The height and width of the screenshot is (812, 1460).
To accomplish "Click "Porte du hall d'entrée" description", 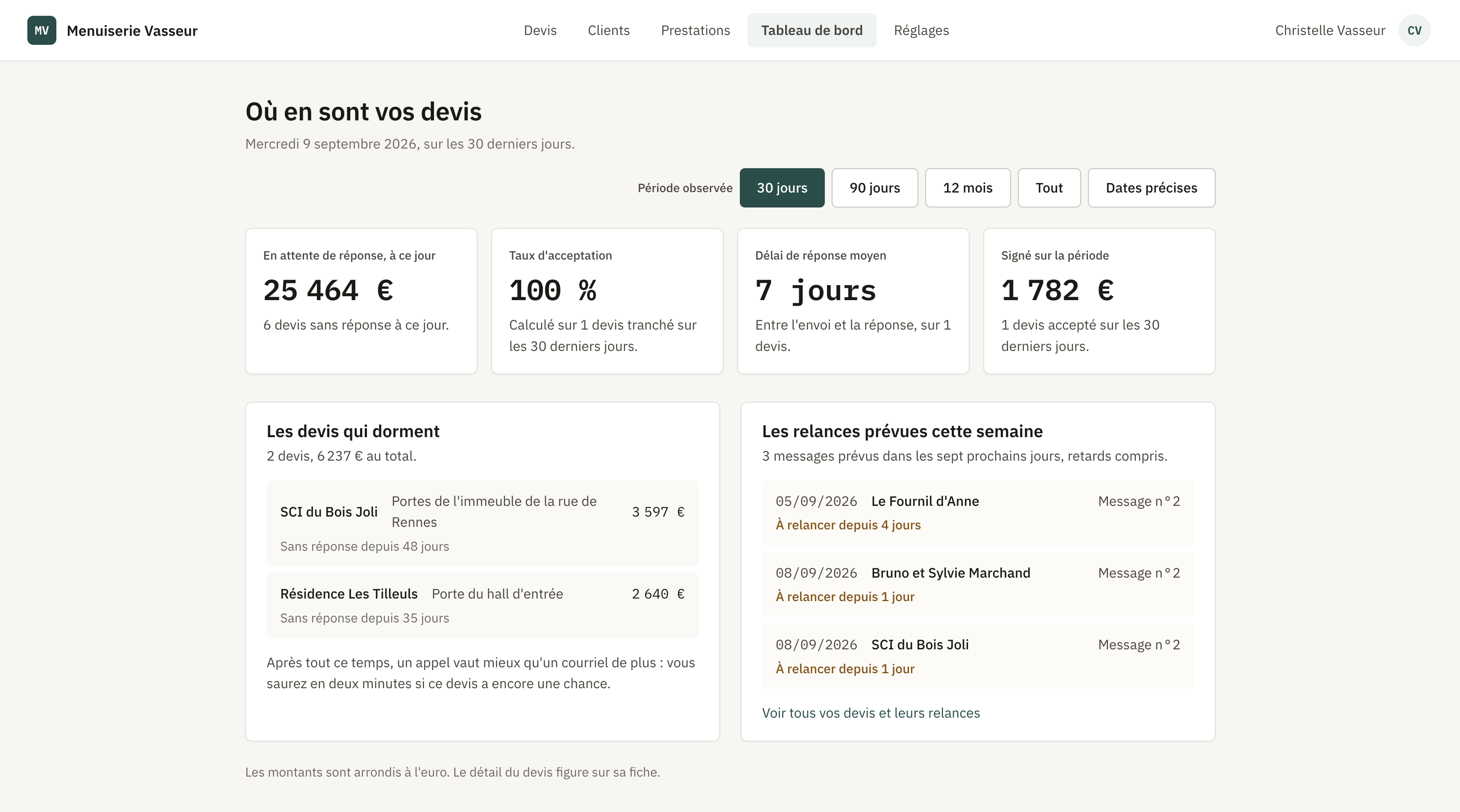I will [497, 594].
